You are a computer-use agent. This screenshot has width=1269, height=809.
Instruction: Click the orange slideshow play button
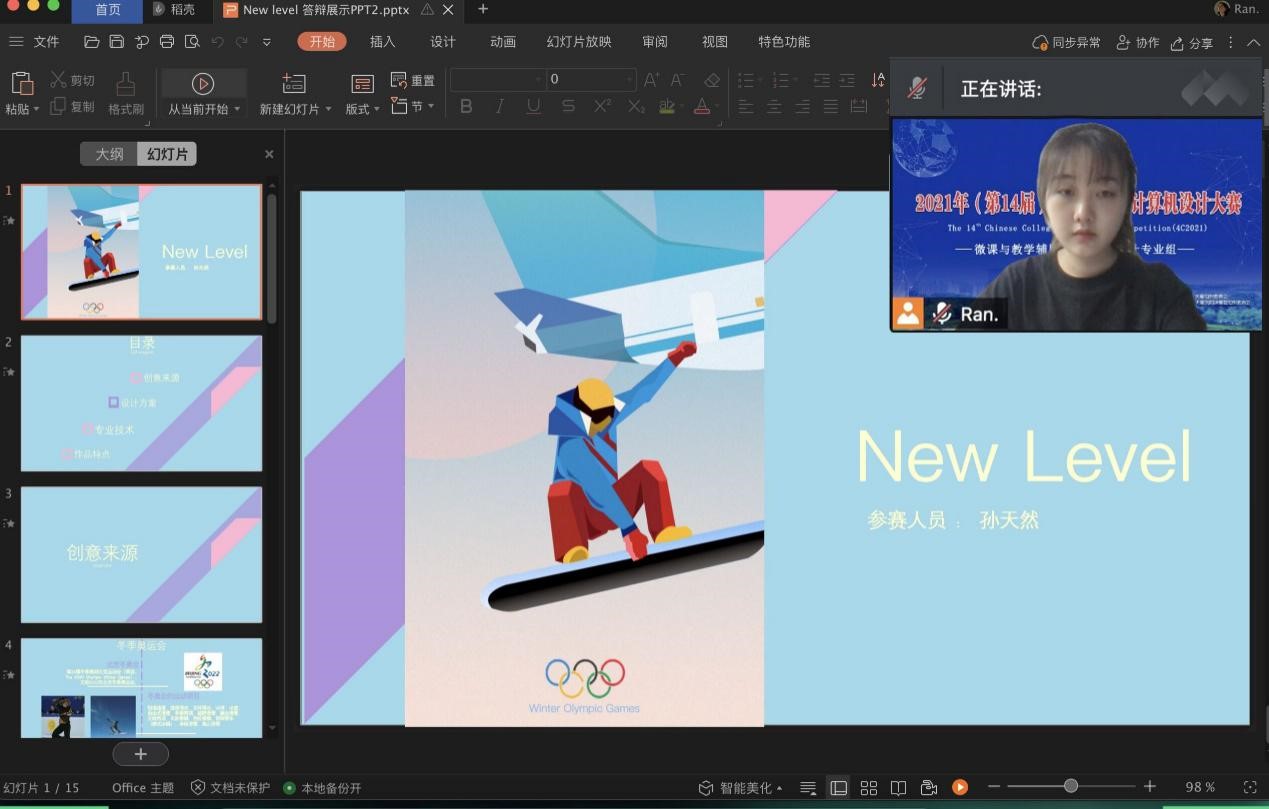click(960, 788)
